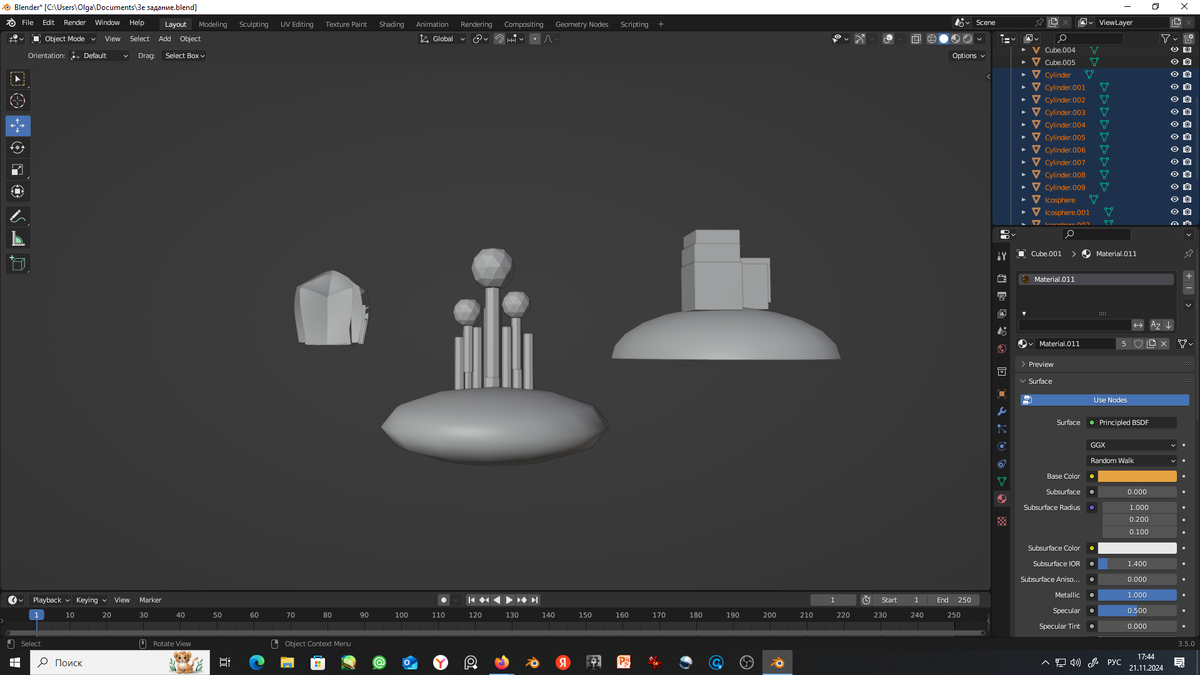Open the Playback dropdown in timeline

(x=51, y=600)
